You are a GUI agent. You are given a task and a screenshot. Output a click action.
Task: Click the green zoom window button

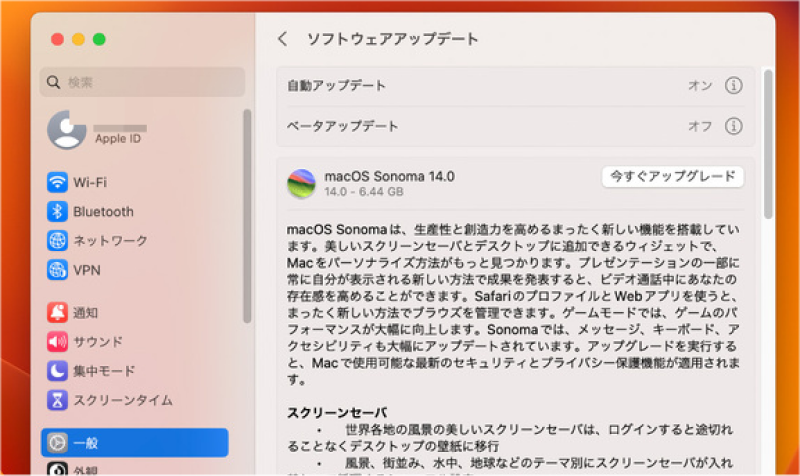pyautogui.click(x=99, y=39)
